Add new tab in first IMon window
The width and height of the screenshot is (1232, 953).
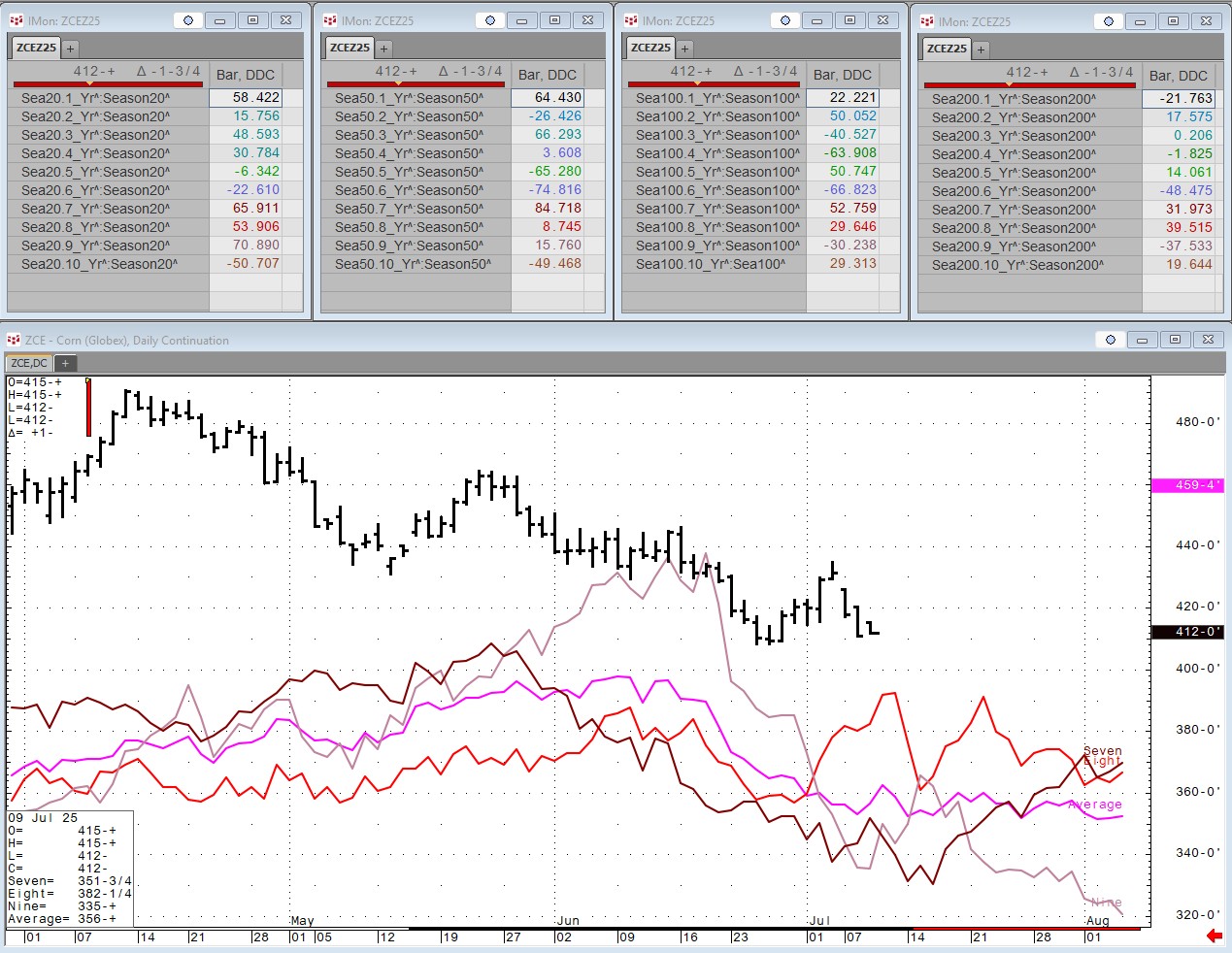coord(70,49)
